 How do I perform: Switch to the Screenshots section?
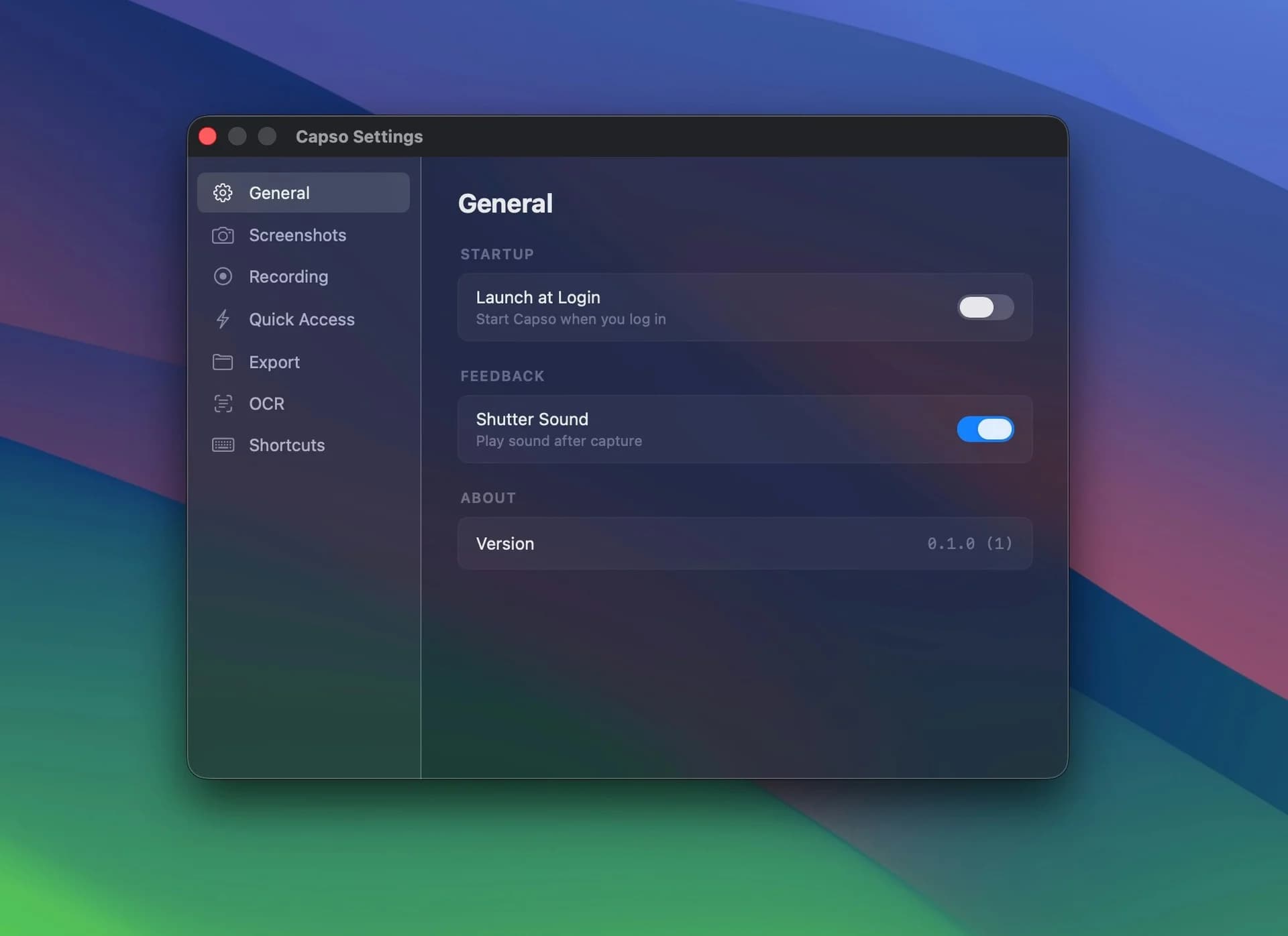point(297,235)
